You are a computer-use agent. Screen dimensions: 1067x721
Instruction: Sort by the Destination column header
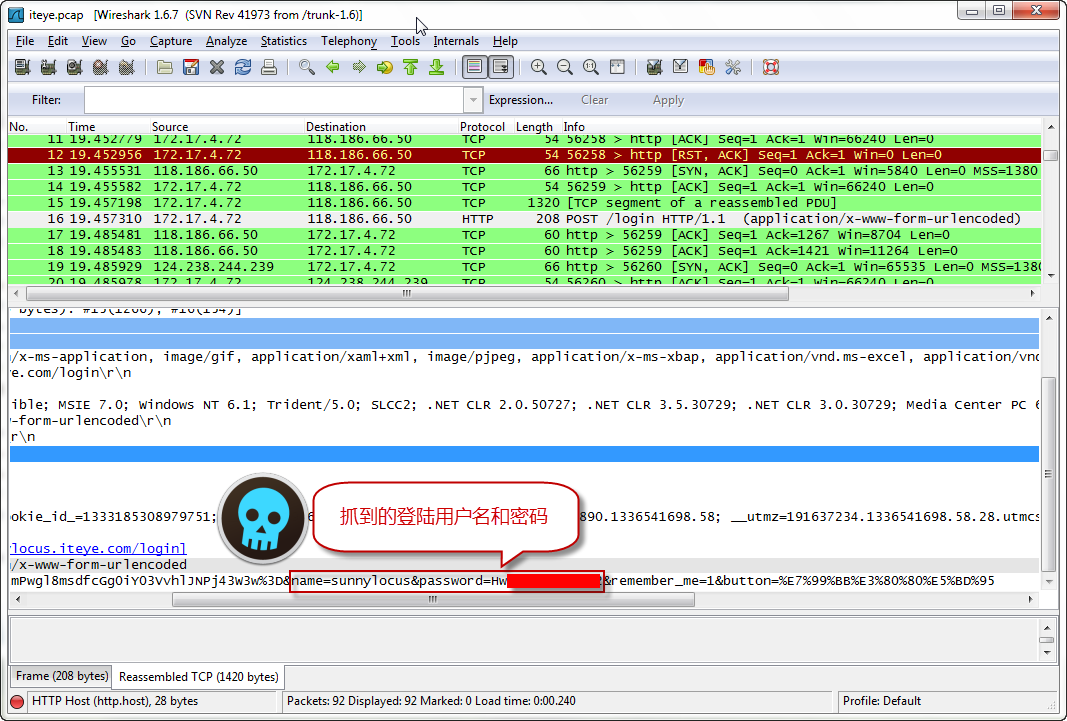380,127
